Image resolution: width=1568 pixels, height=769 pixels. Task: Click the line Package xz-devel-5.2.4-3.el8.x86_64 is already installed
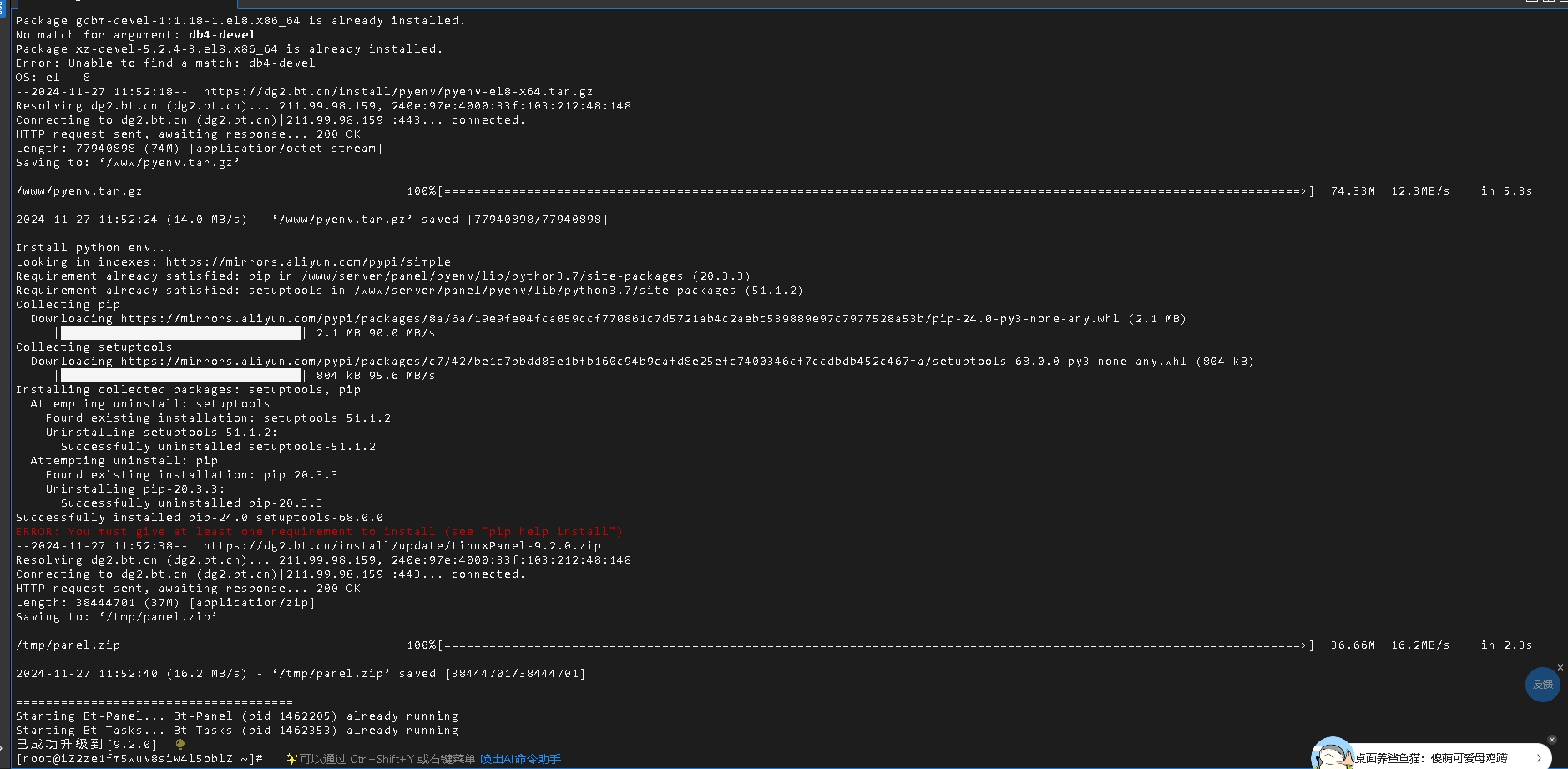click(229, 48)
